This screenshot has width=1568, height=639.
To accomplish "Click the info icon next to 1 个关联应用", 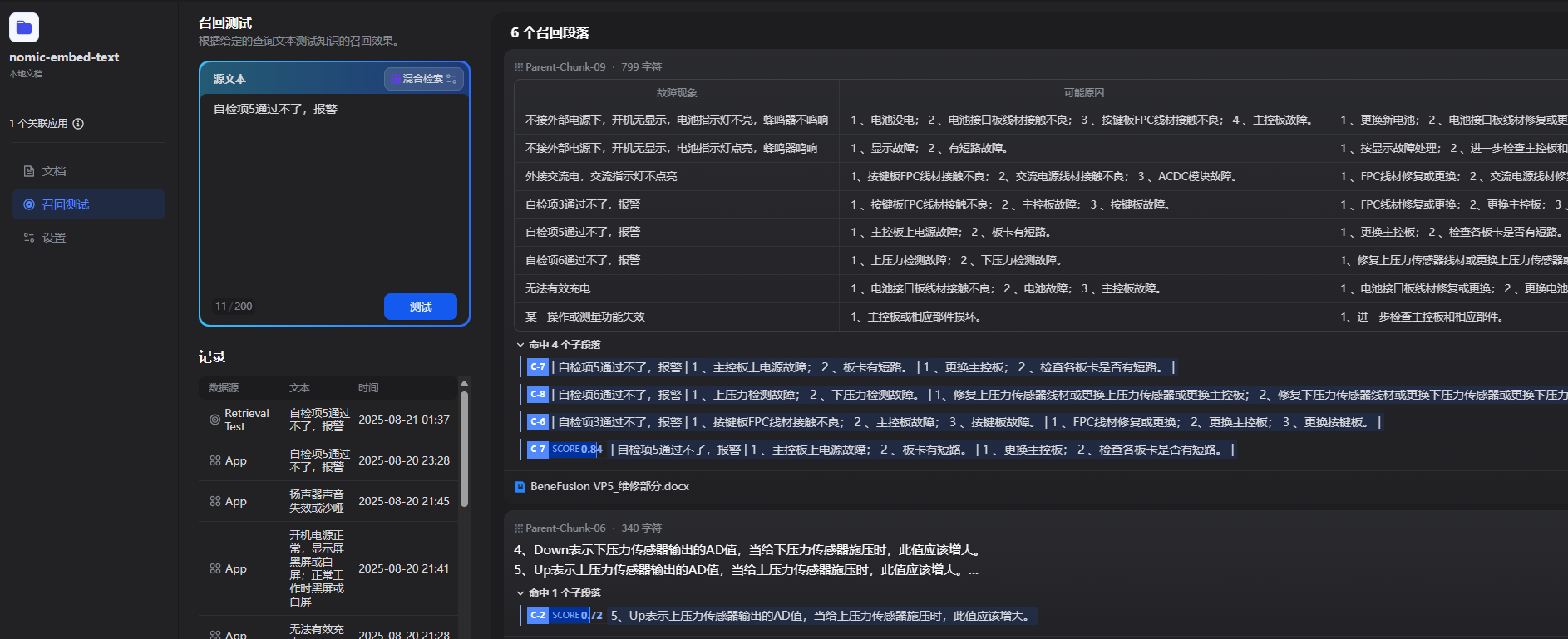I will 78,124.
